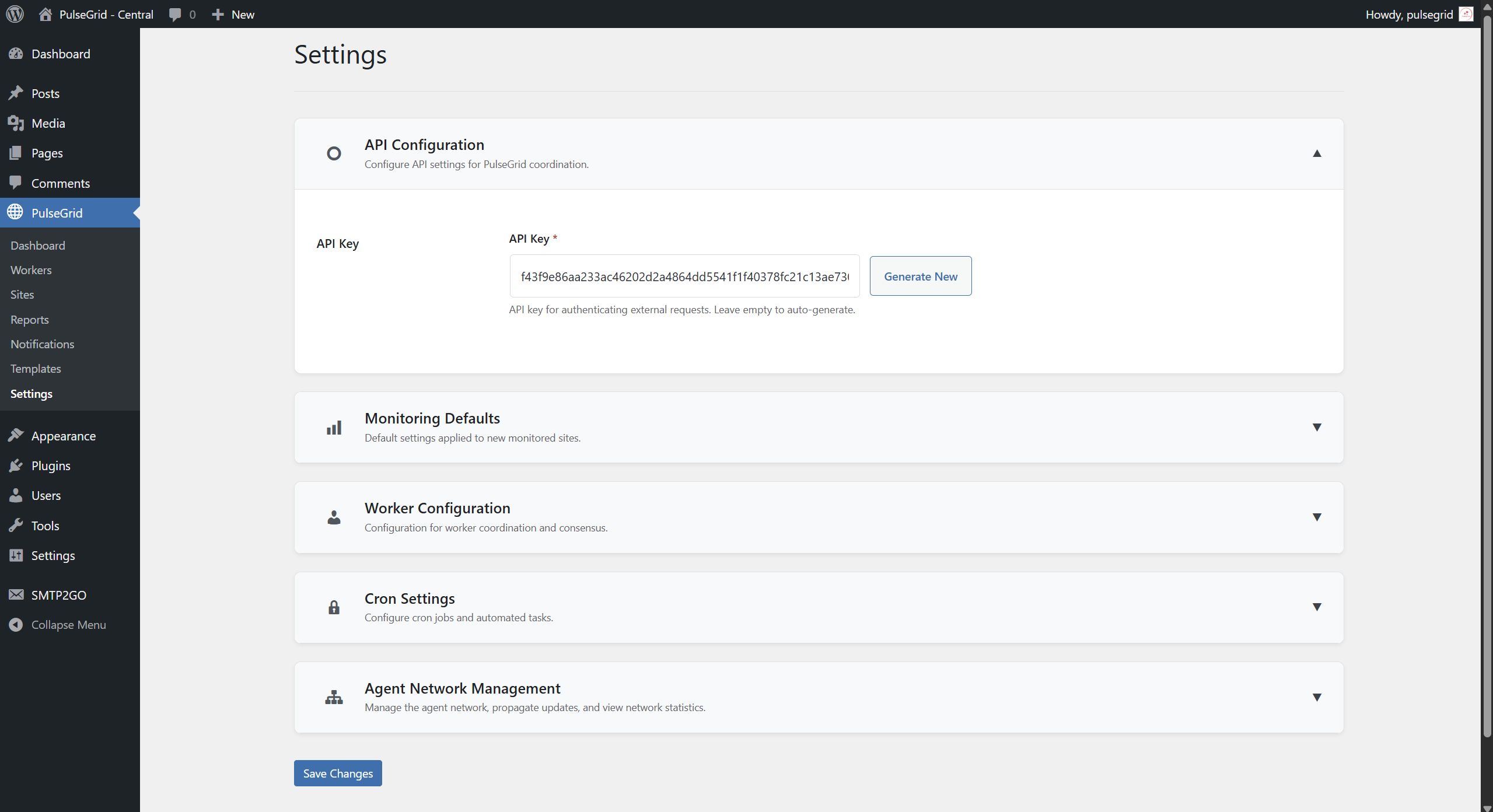Click the user avatar next to Howdy

click(x=1466, y=14)
